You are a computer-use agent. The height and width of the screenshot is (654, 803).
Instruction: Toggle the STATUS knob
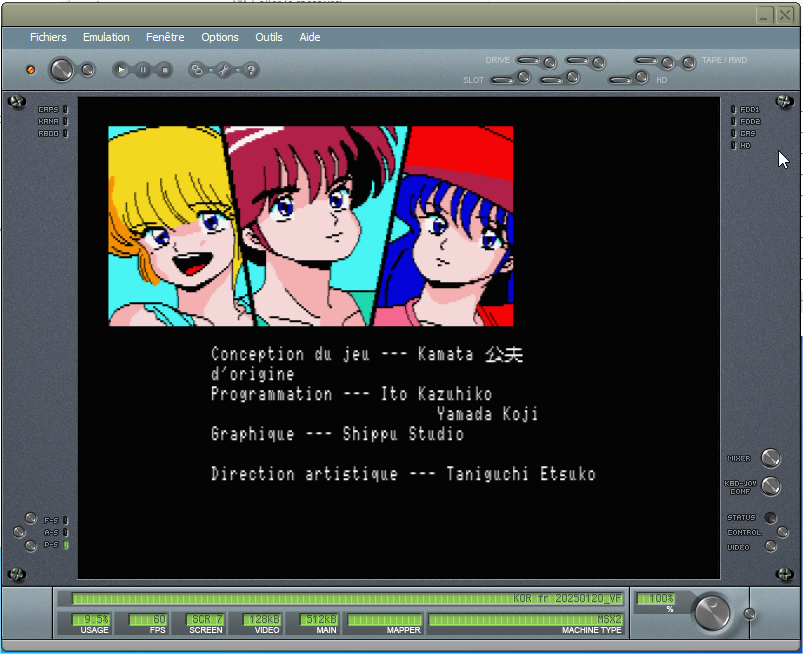pyautogui.click(x=770, y=517)
